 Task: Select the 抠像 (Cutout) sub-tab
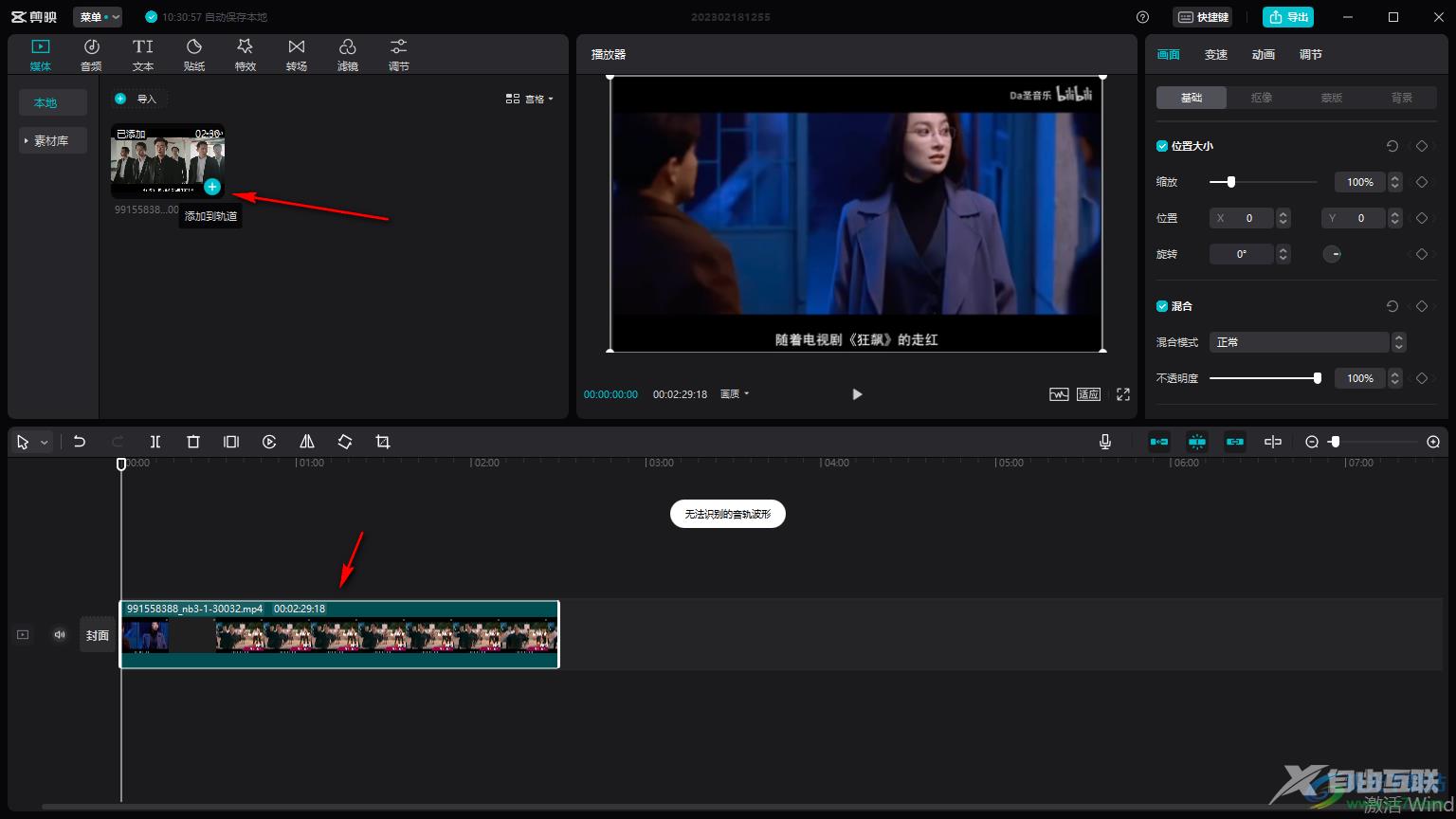click(1262, 98)
